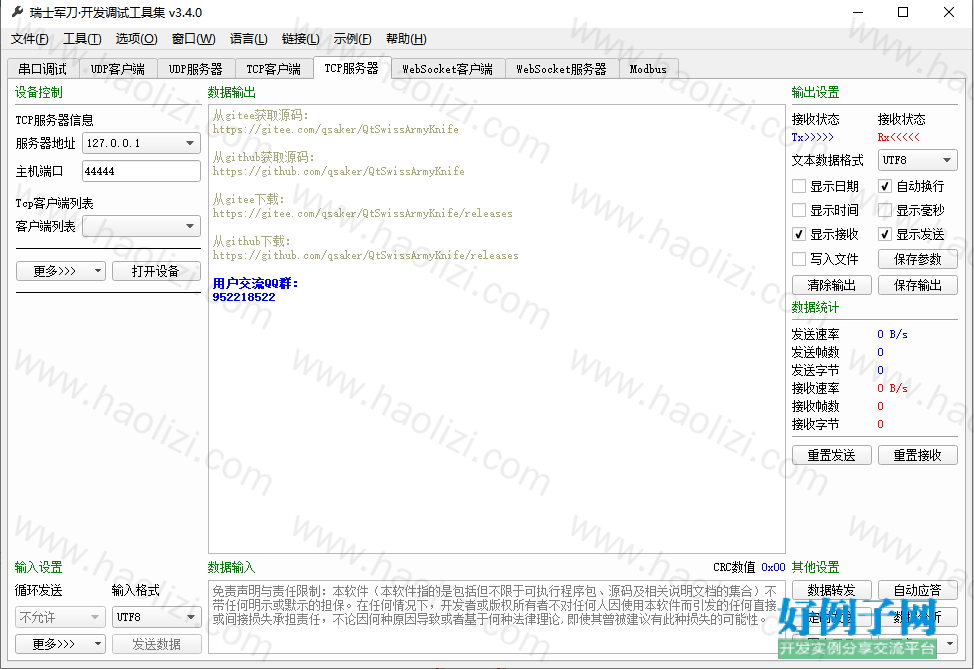Expand the 服务器地址 dropdown showing 127.0.0.1
The height and width of the screenshot is (669, 974).
141,143
